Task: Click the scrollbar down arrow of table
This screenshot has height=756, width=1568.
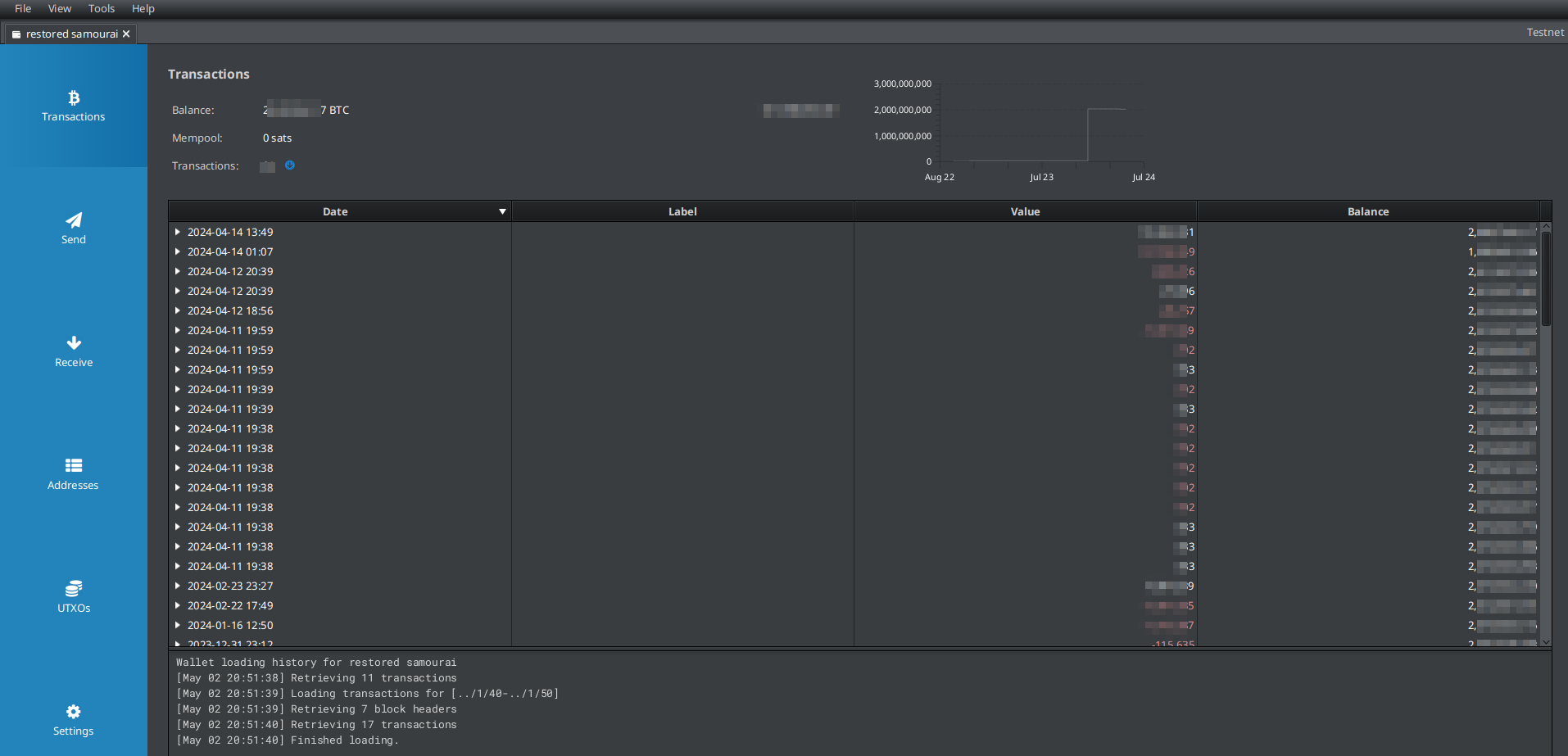Action: [x=1546, y=642]
